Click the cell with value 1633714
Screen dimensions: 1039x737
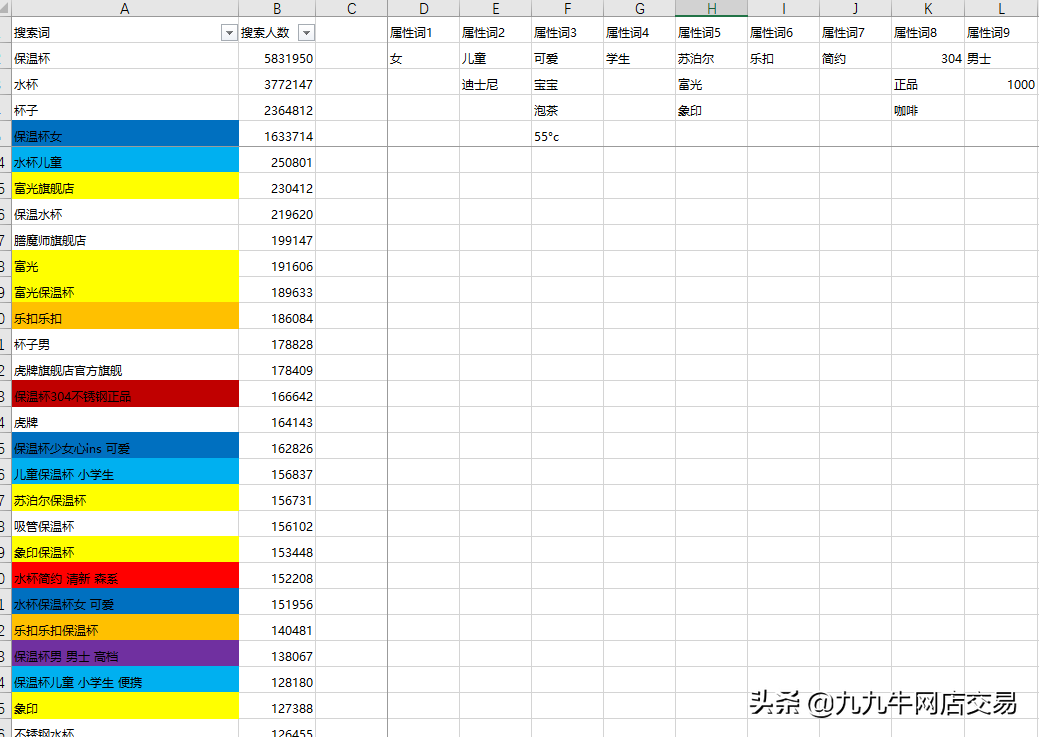tap(277, 136)
